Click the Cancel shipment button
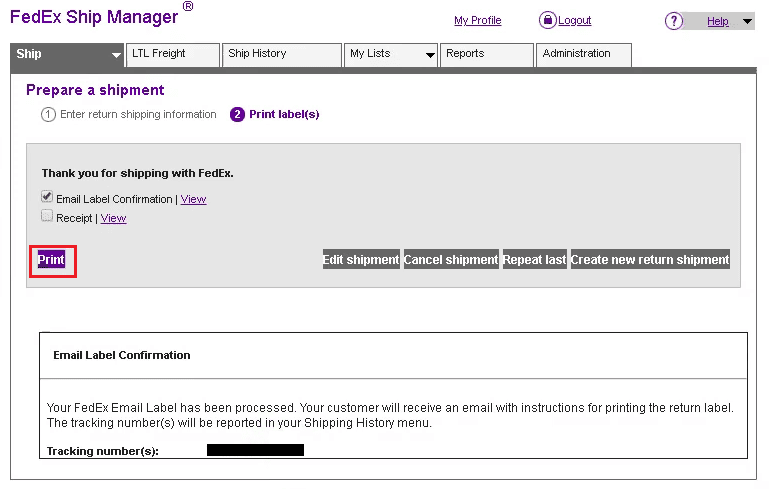 tap(451, 260)
